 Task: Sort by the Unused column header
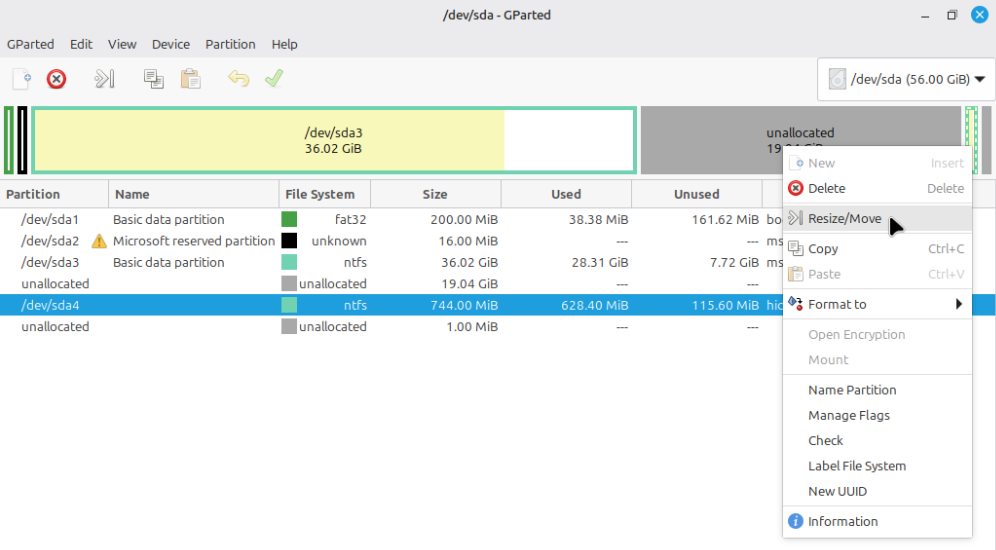[x=697, y=194]
